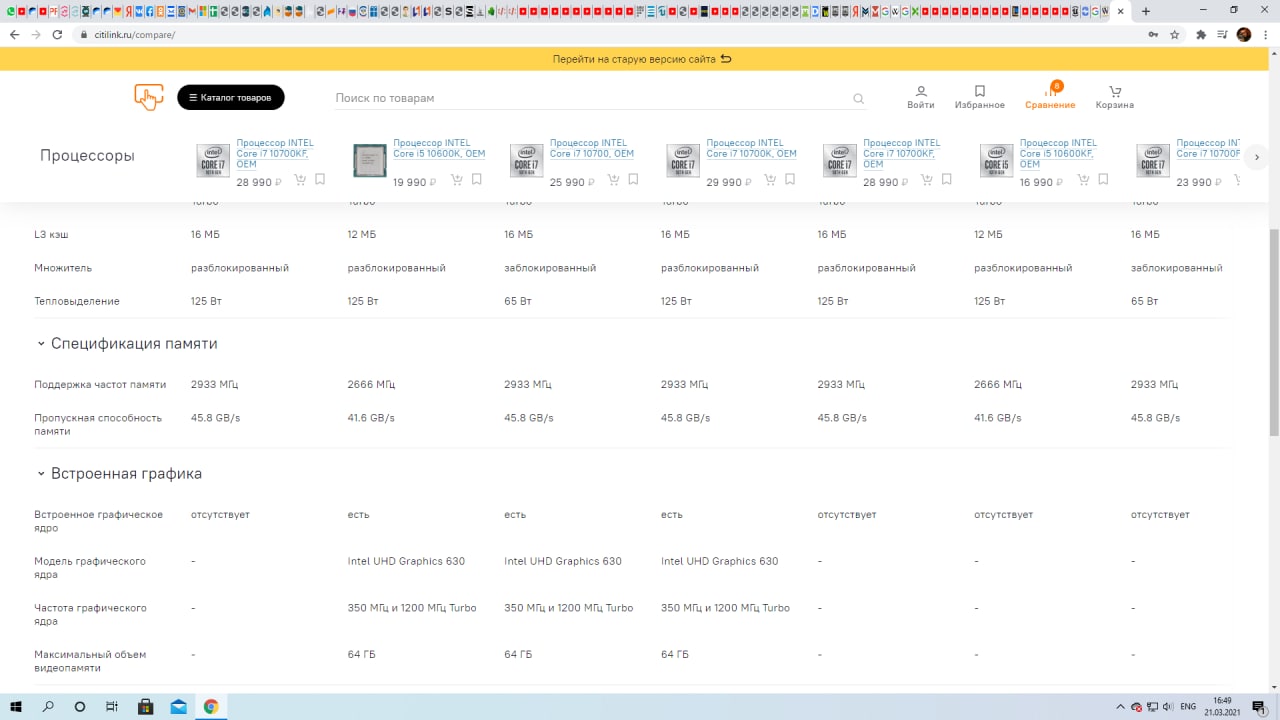This screenshot has height=720, width=1280.
Task: Bookmark this page with the star icon
Action: point(1175,34)
